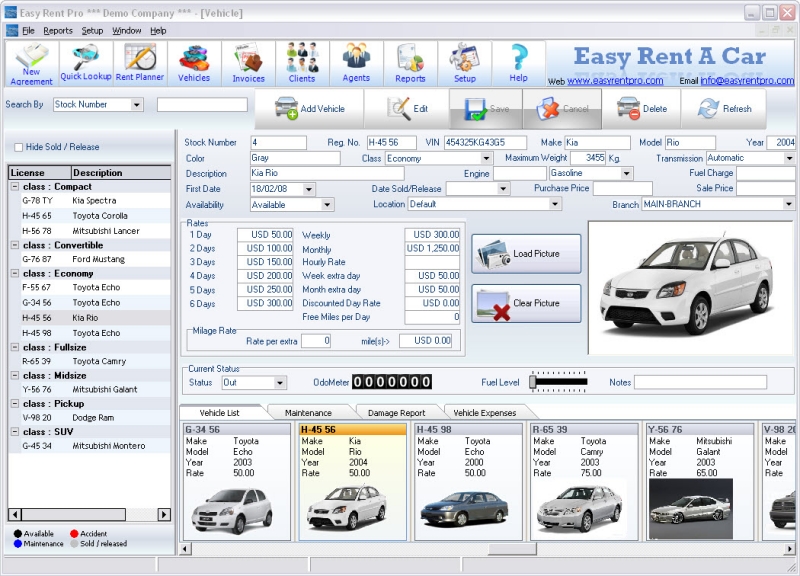
Task: Click the Load Picture button
Action: point(527,254)
